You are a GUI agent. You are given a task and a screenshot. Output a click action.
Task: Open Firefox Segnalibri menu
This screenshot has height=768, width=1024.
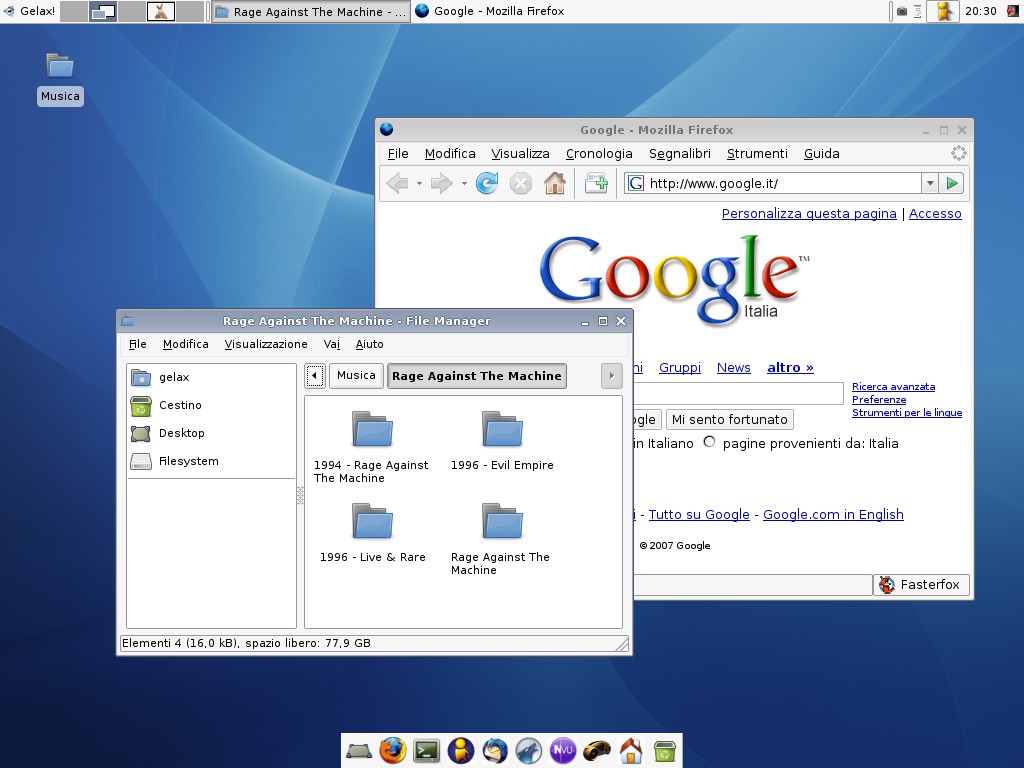(x=679, y=153)
